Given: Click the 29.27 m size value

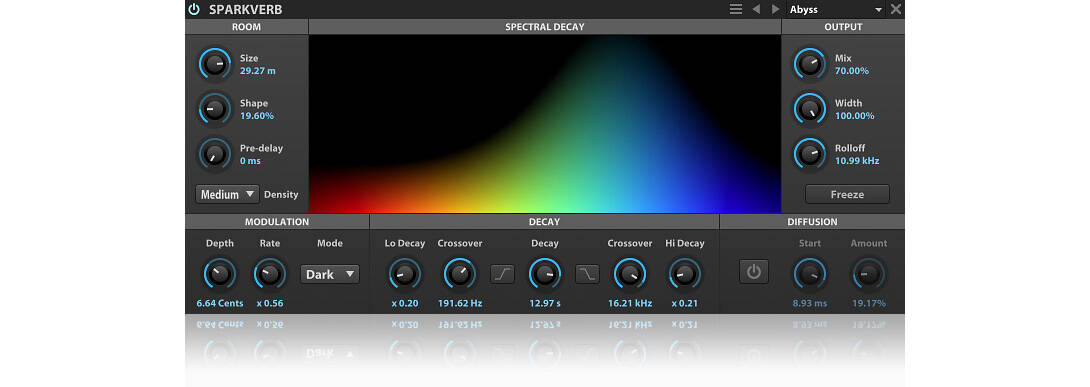Looking at the screenshot, I should (x=258, y=71).
